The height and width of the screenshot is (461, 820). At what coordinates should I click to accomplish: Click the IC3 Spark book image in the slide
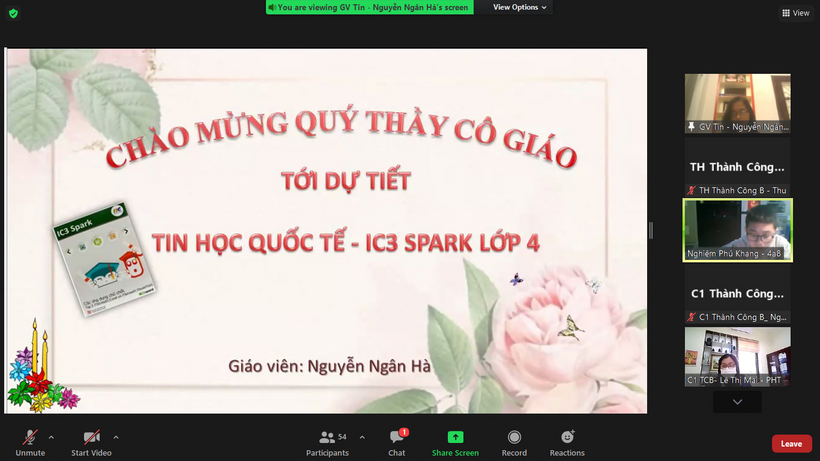click(x=105, y=260)
